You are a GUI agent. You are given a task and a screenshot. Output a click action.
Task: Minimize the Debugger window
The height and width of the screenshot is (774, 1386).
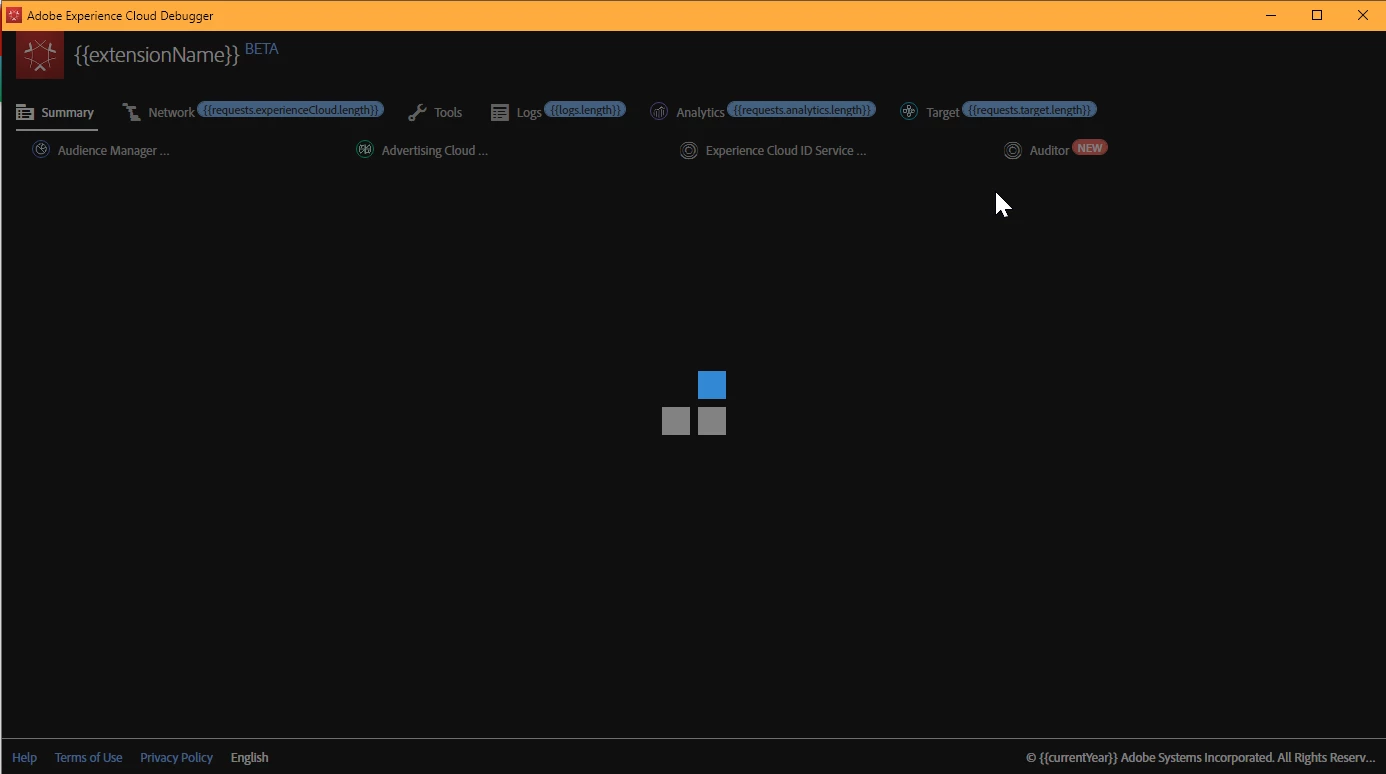1271,15
